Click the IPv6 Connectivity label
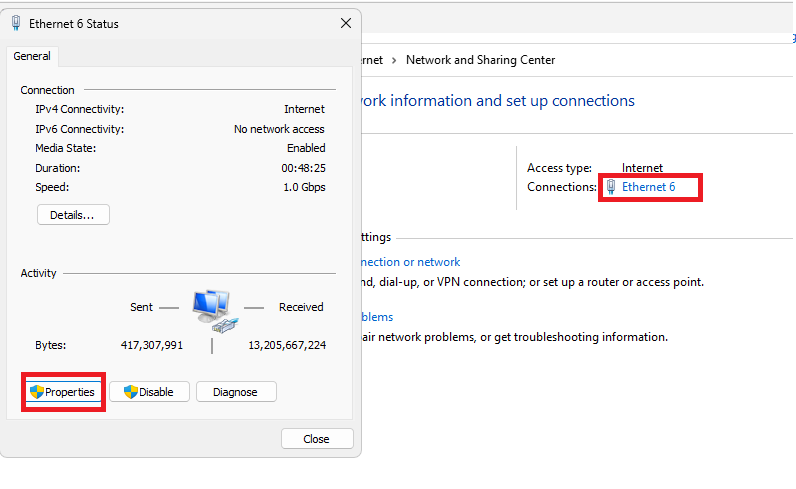The width and height of the screenshot is (796, 489). pyautogui.click(x=80, y=129)
